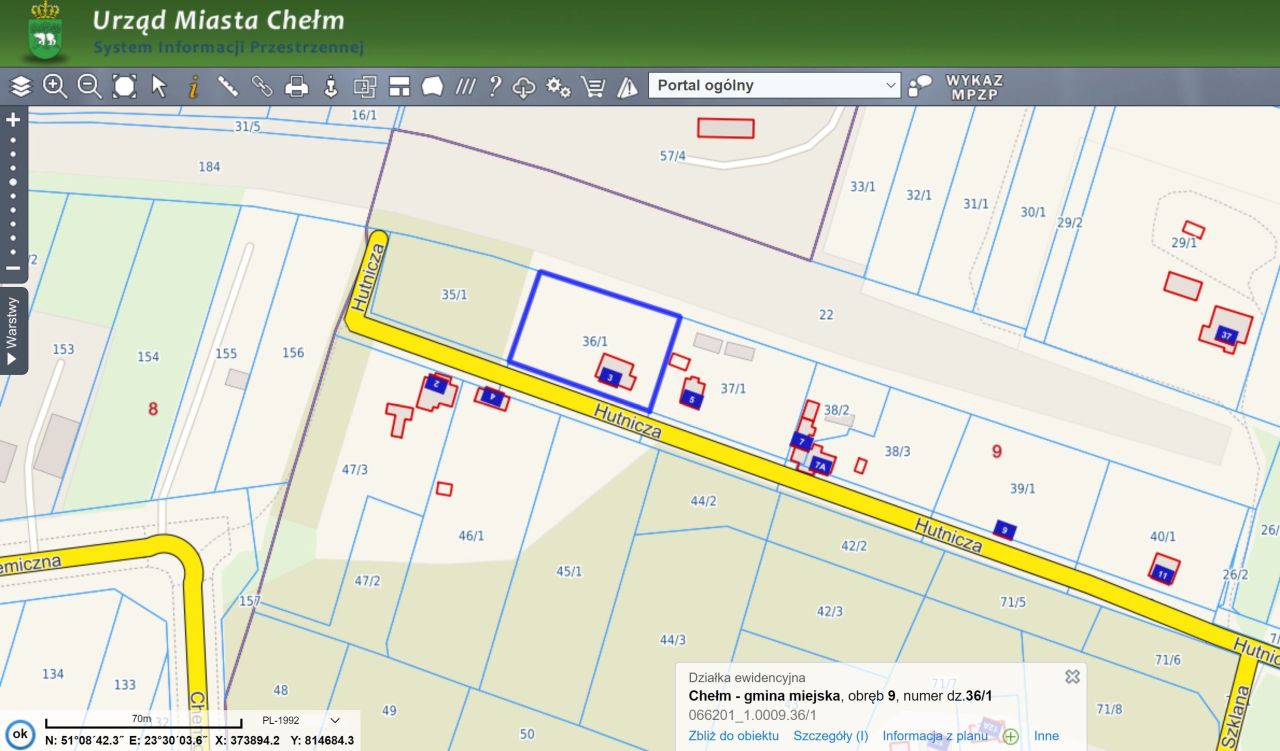Close the Działka ewidencyjna info popup
Image resolution: width=1280 pixels, height=751 pixels.
(1072, 677)
